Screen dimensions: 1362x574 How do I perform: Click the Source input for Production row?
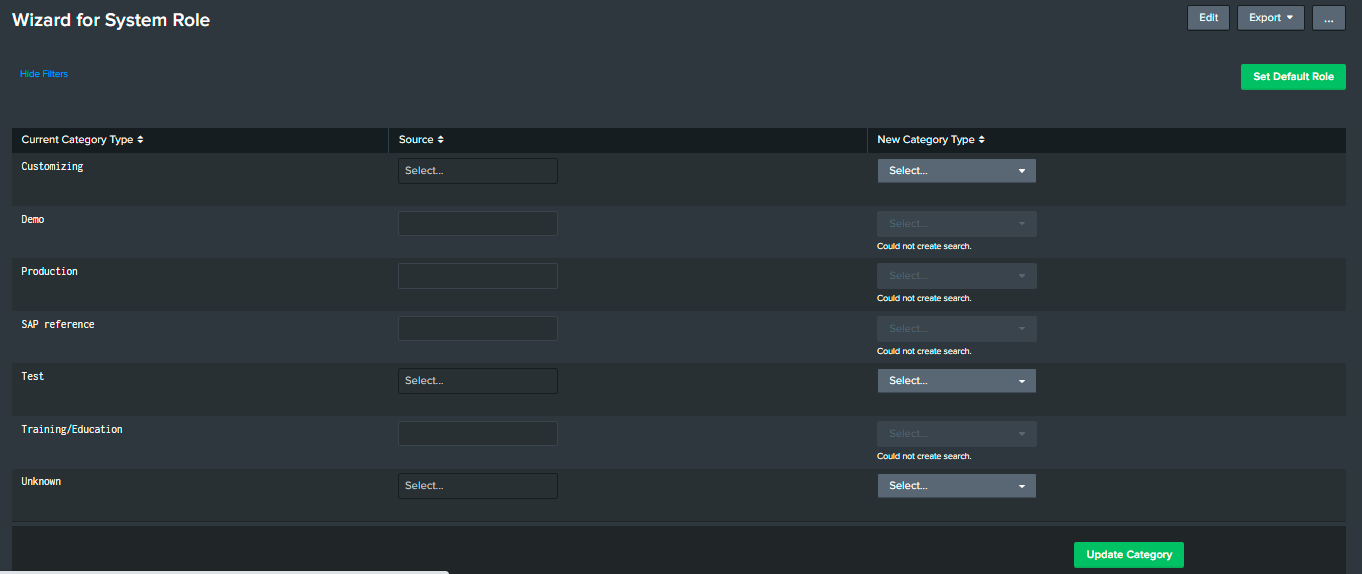pos(477,276)
